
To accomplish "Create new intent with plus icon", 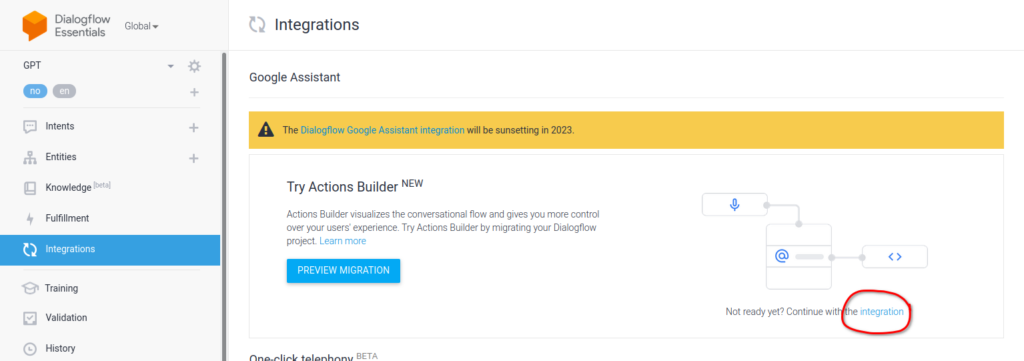I will (x=193, y=127).
